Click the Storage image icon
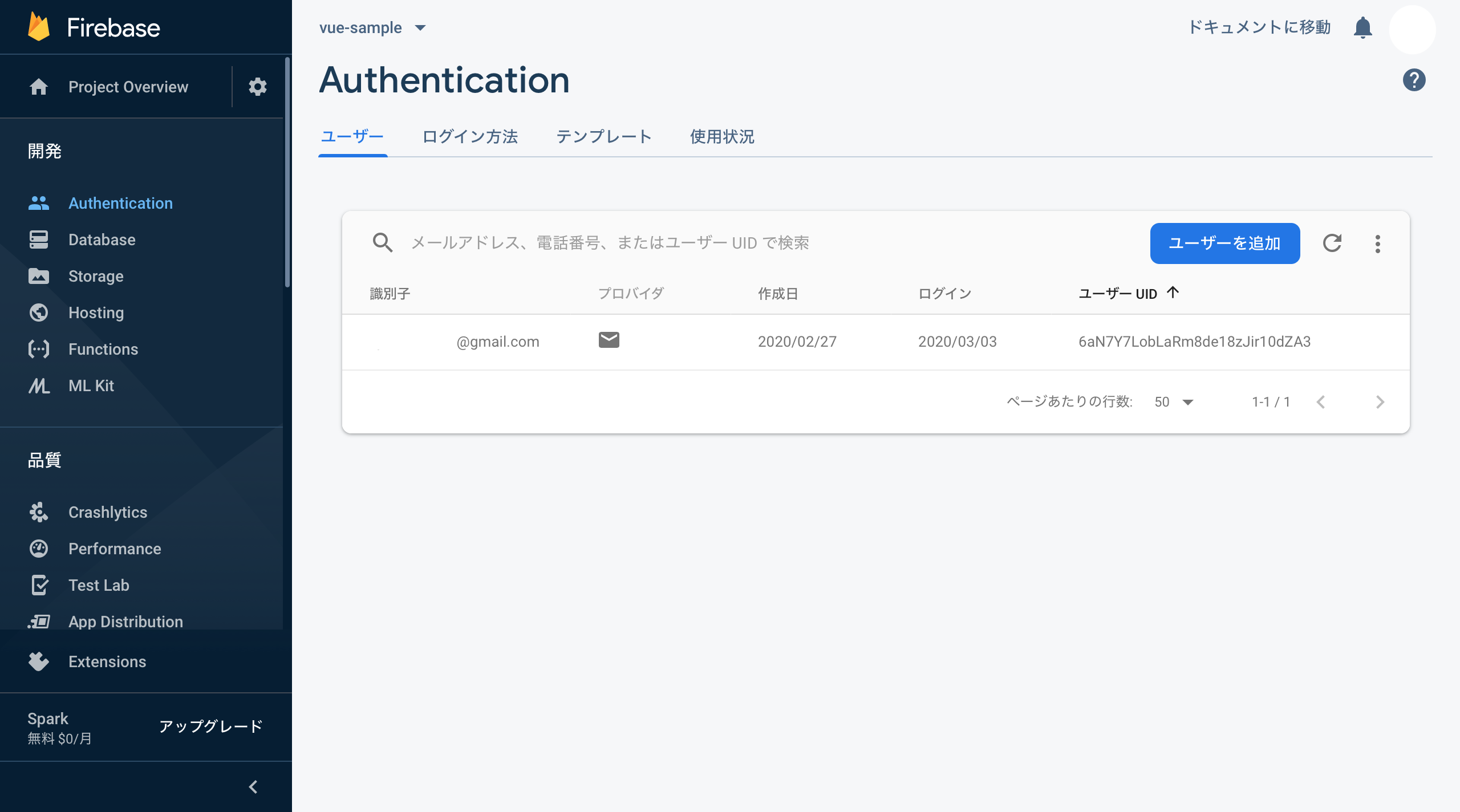1460x812 pixels. [x=39, y=276]
